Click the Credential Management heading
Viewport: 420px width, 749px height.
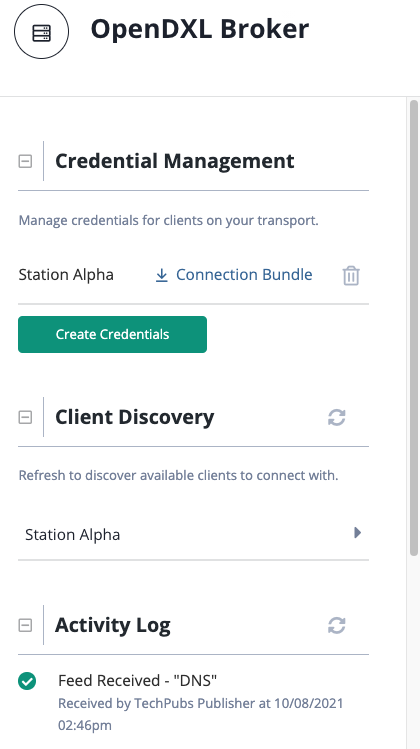pos(175,161)
